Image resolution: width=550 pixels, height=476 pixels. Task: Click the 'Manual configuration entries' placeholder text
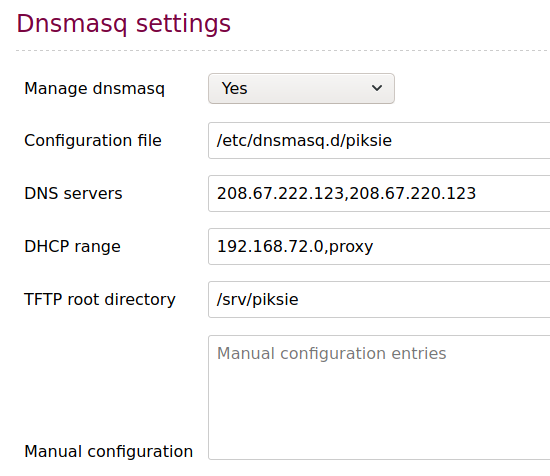[331, 354]
